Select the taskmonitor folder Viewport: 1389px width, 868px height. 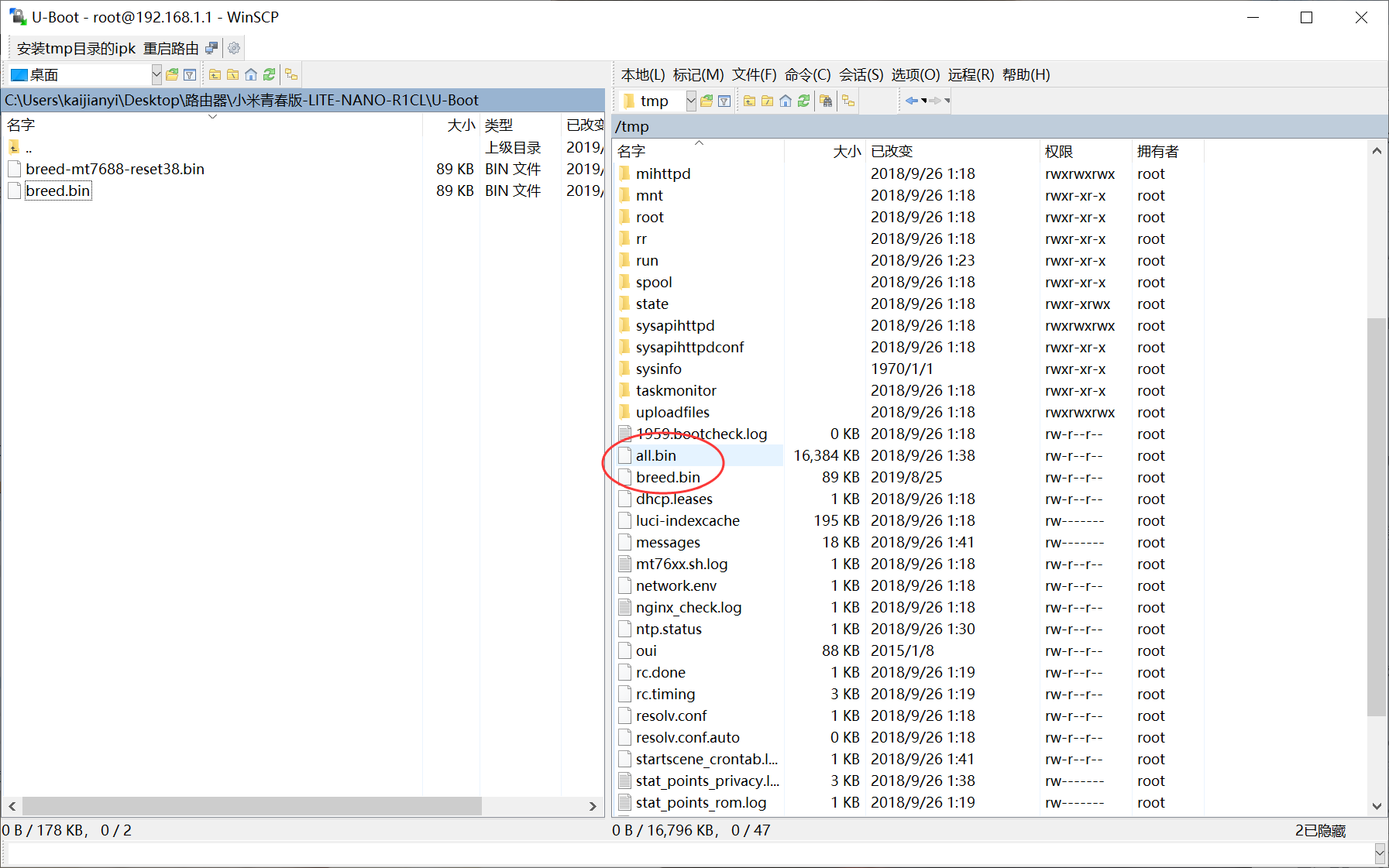tap(676, 390)
